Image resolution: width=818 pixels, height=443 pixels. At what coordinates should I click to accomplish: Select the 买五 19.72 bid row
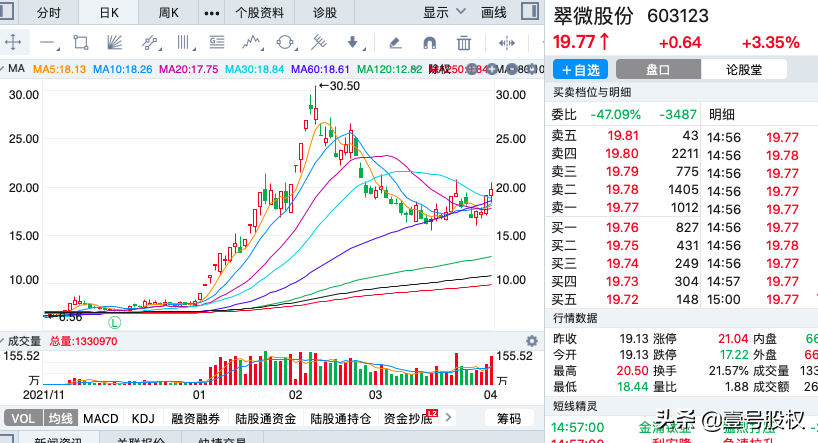click(625, 300)
